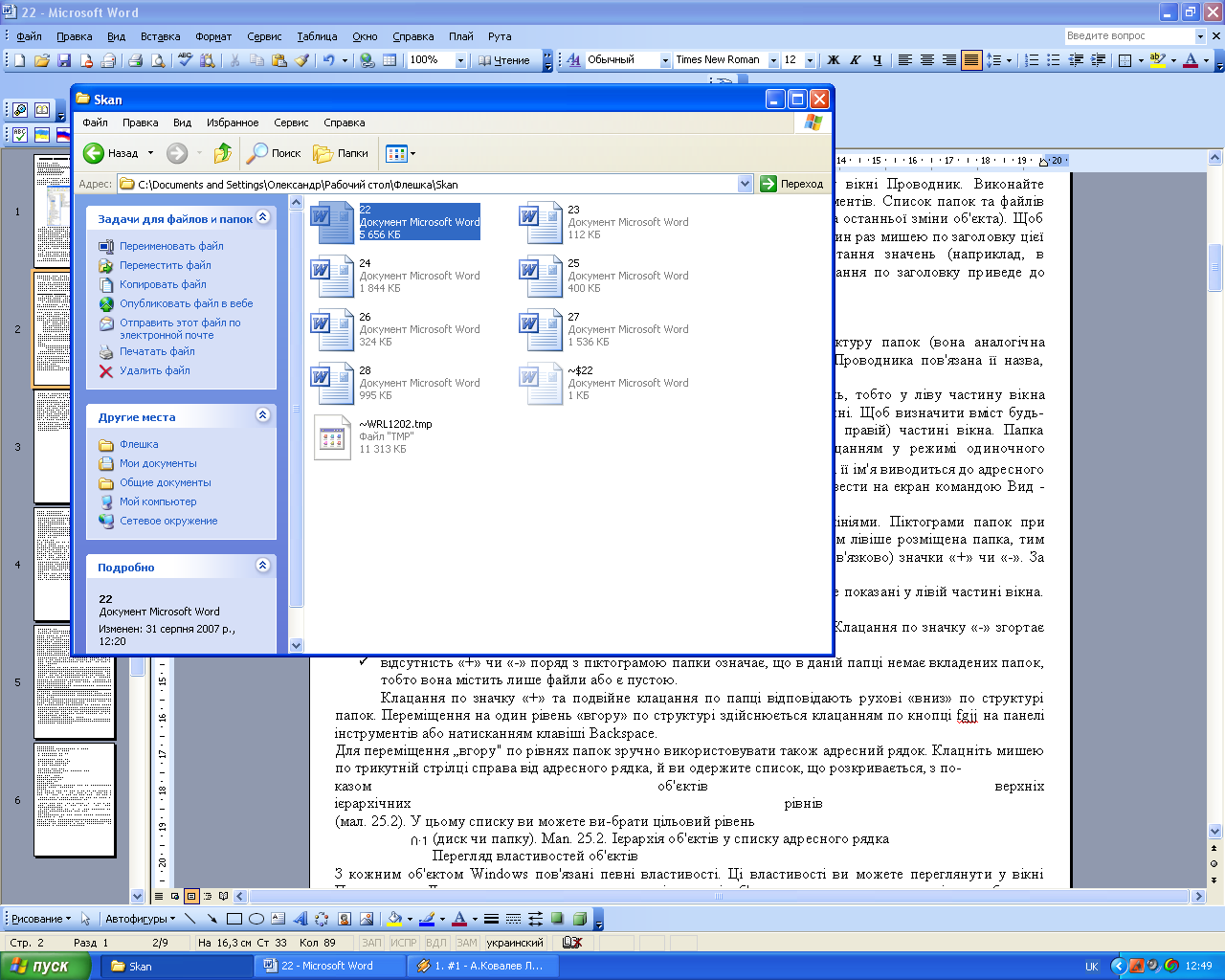Toggle justified alignment button
Viewport: 1225px width, 980px height.
971,60
